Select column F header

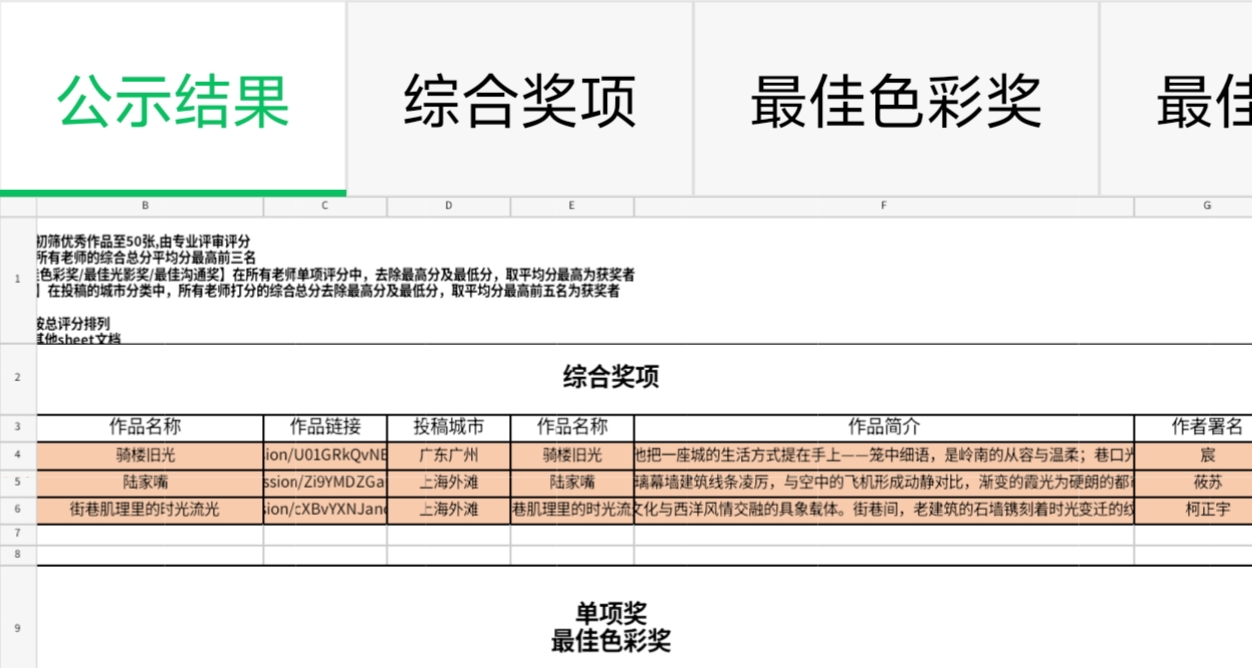(884, 206)
